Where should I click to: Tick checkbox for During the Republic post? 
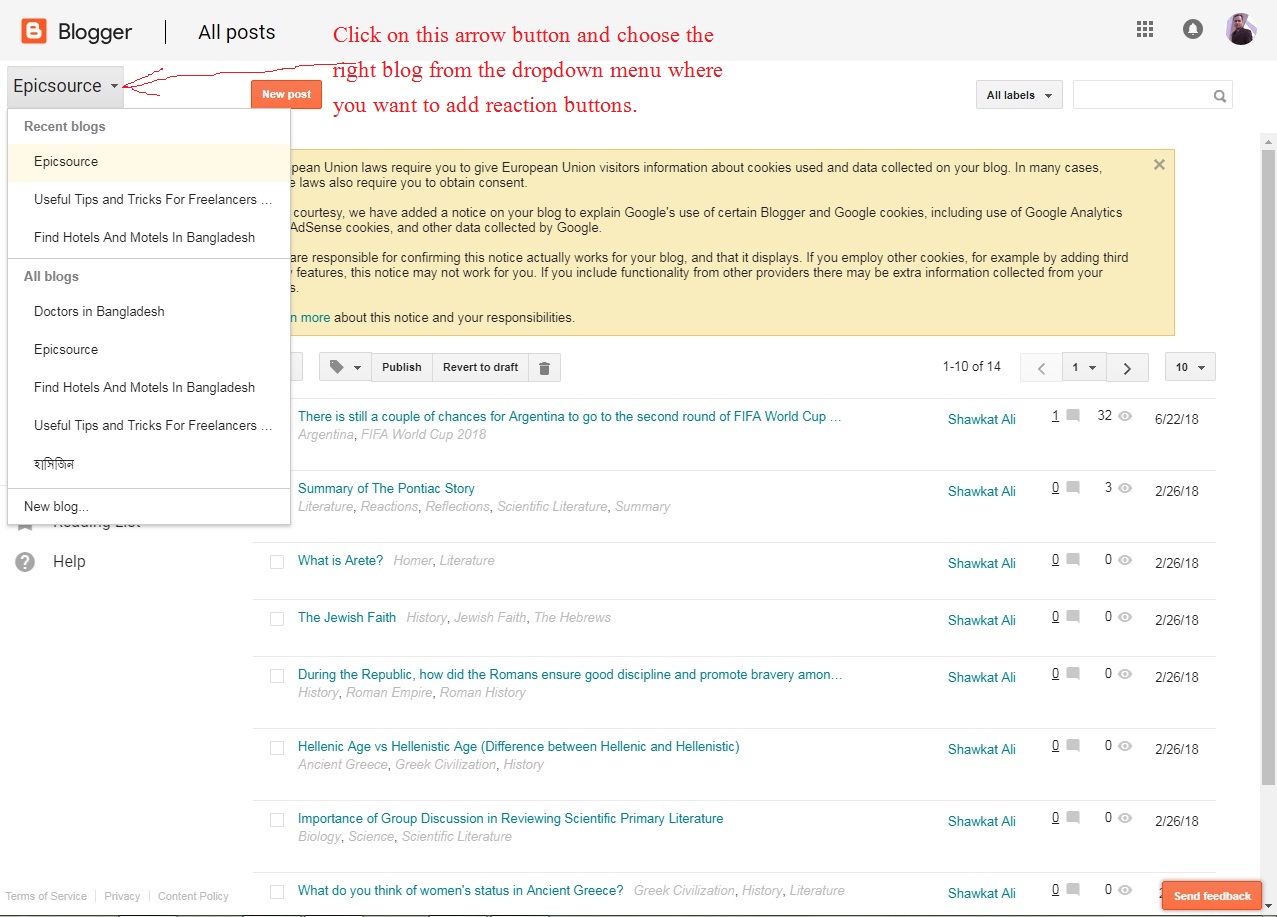[277, 676]
